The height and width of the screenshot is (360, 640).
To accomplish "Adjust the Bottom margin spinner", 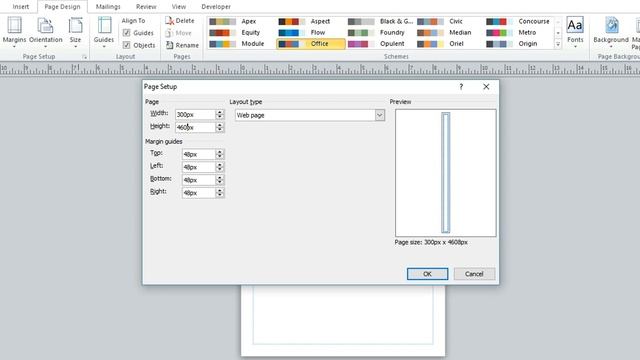I will 220,180.
